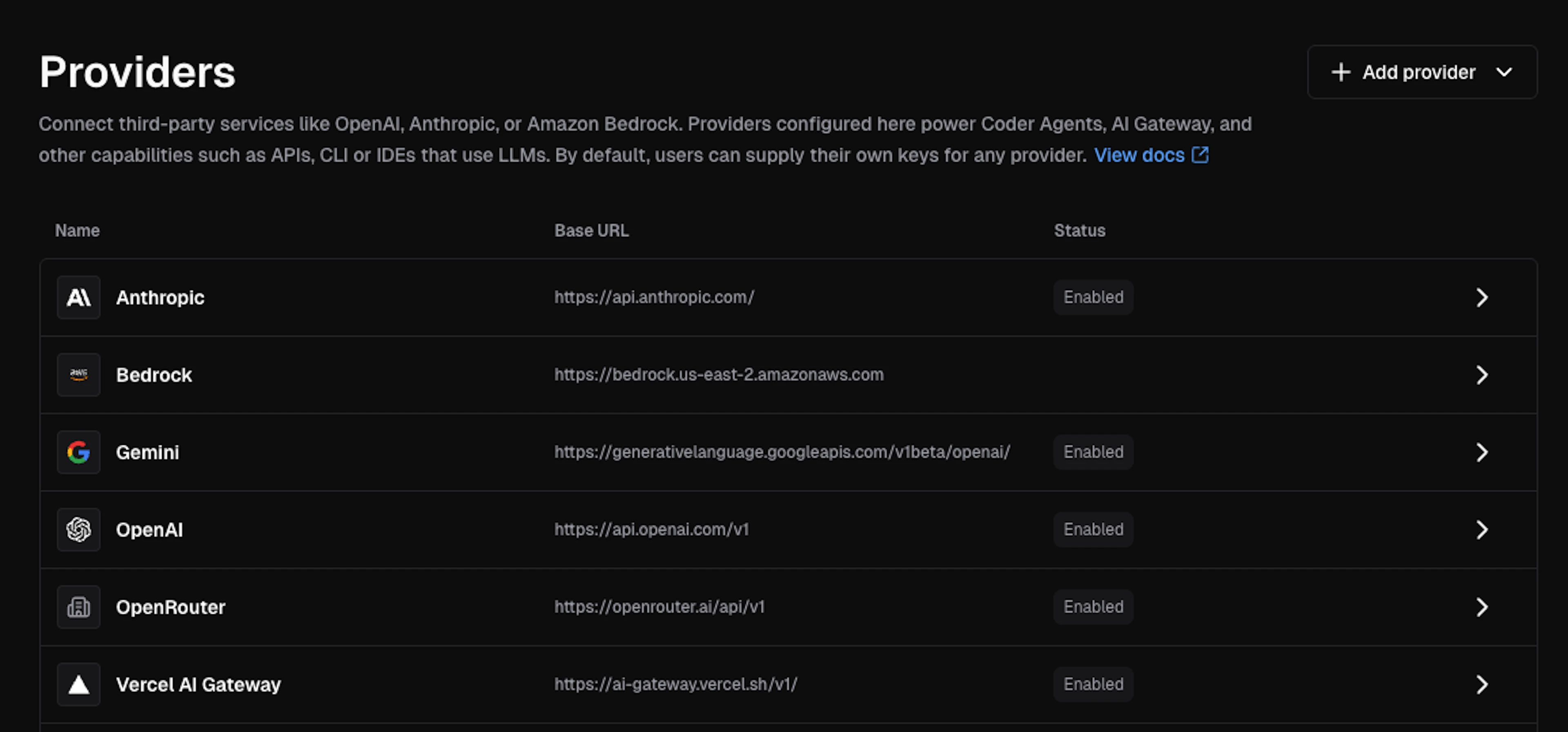Image resolution: width=1568 pixels, height=732 pixels.
Task: Click the Enabled badge in Anthropic row
Action: coord(1093,297)
